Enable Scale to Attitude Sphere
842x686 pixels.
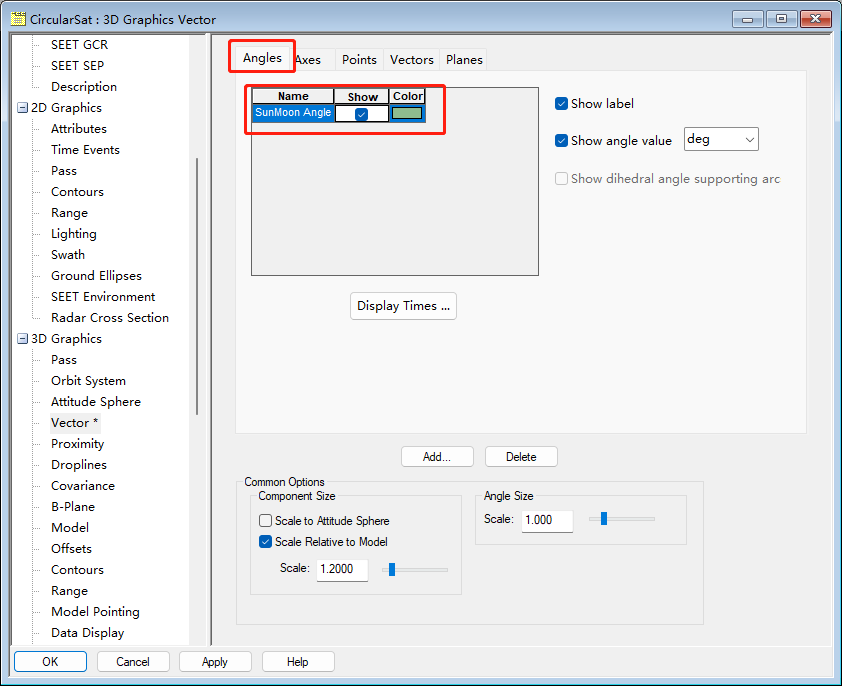[265, 520]
